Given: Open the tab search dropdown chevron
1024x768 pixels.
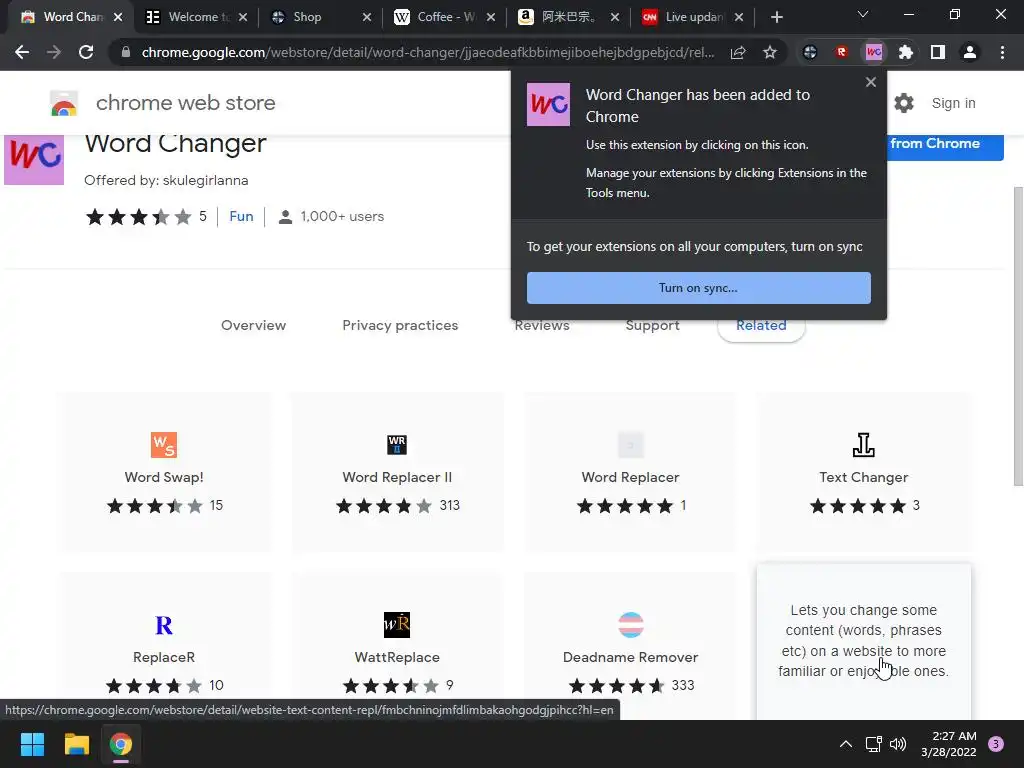Looking at the screenshot, I should [863, 14].
